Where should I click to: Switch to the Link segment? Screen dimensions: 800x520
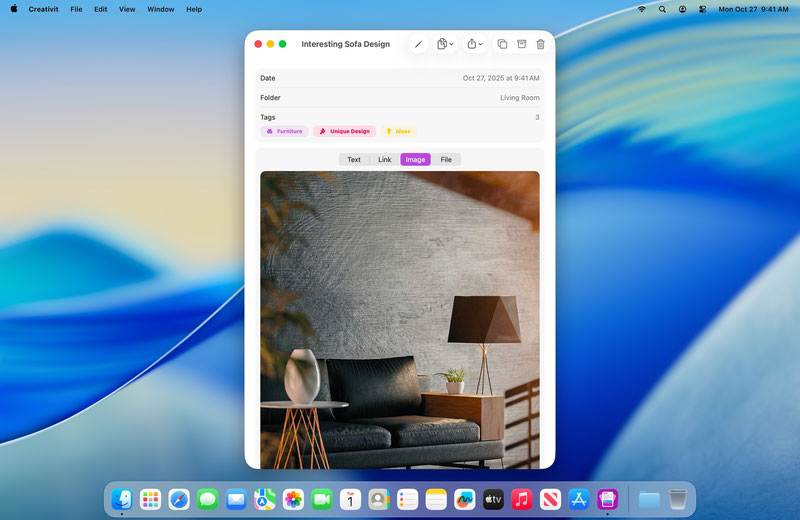tap(385, 159)
